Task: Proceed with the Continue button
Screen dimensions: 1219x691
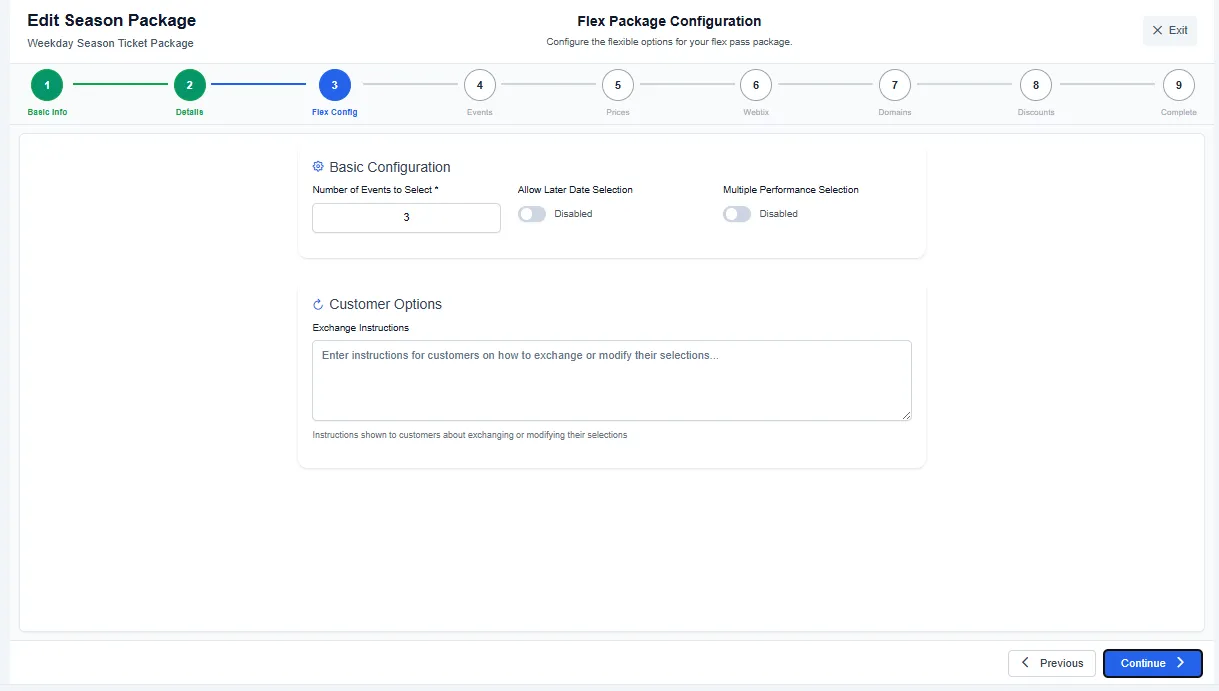Action: coord(1153,663)
